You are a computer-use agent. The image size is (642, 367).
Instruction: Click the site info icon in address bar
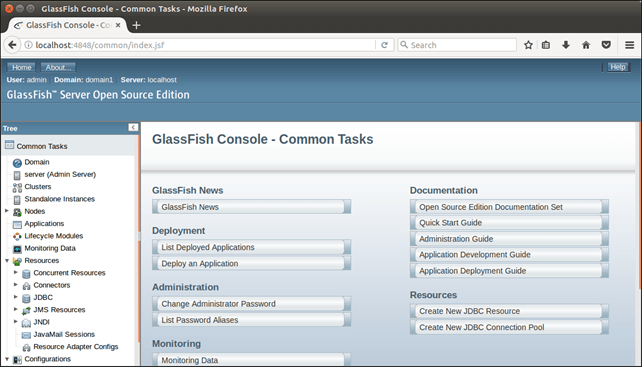28,45
